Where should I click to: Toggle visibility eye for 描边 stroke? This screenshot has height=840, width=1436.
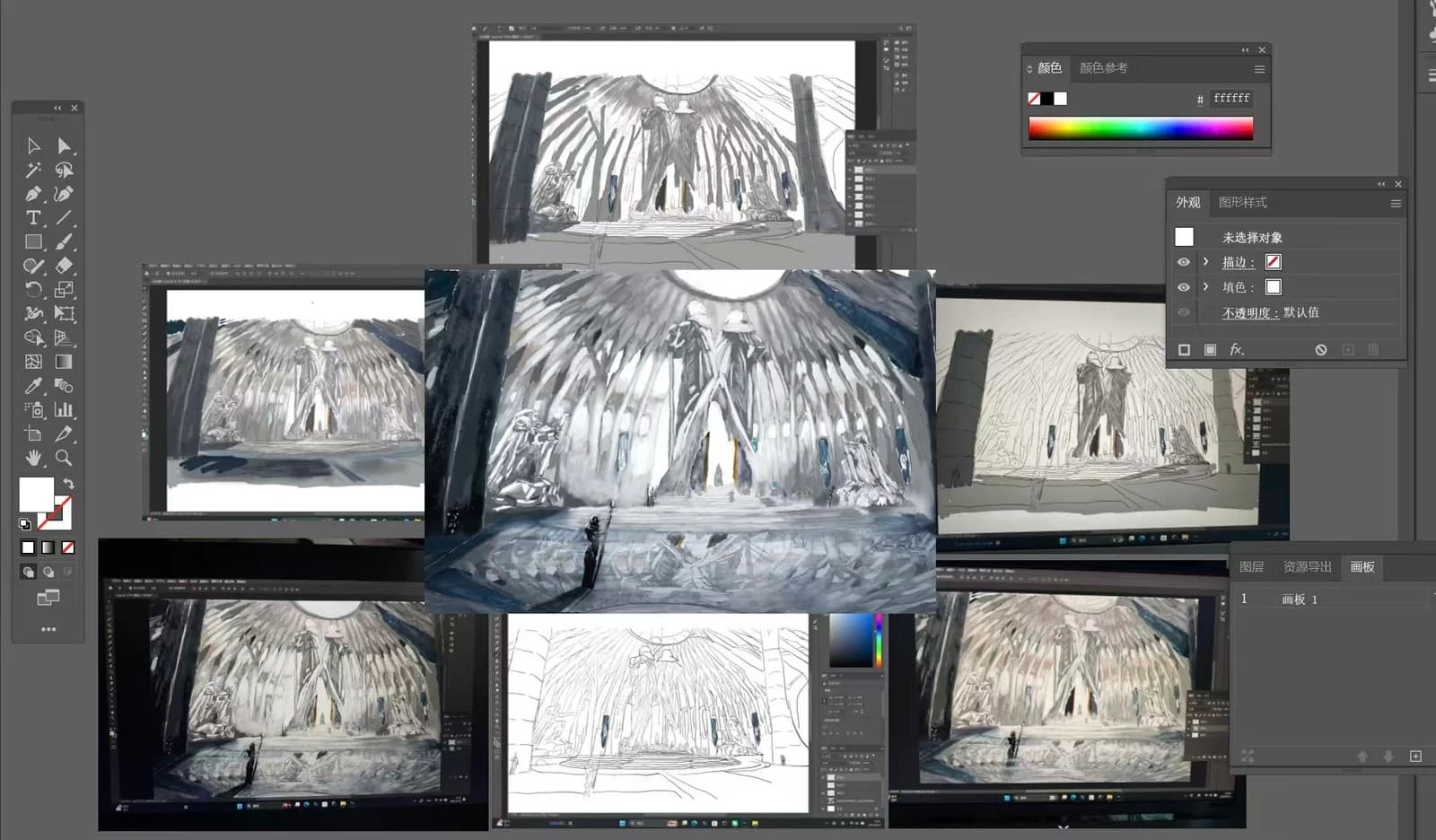pyautogui.click(x=1184, y=262)
